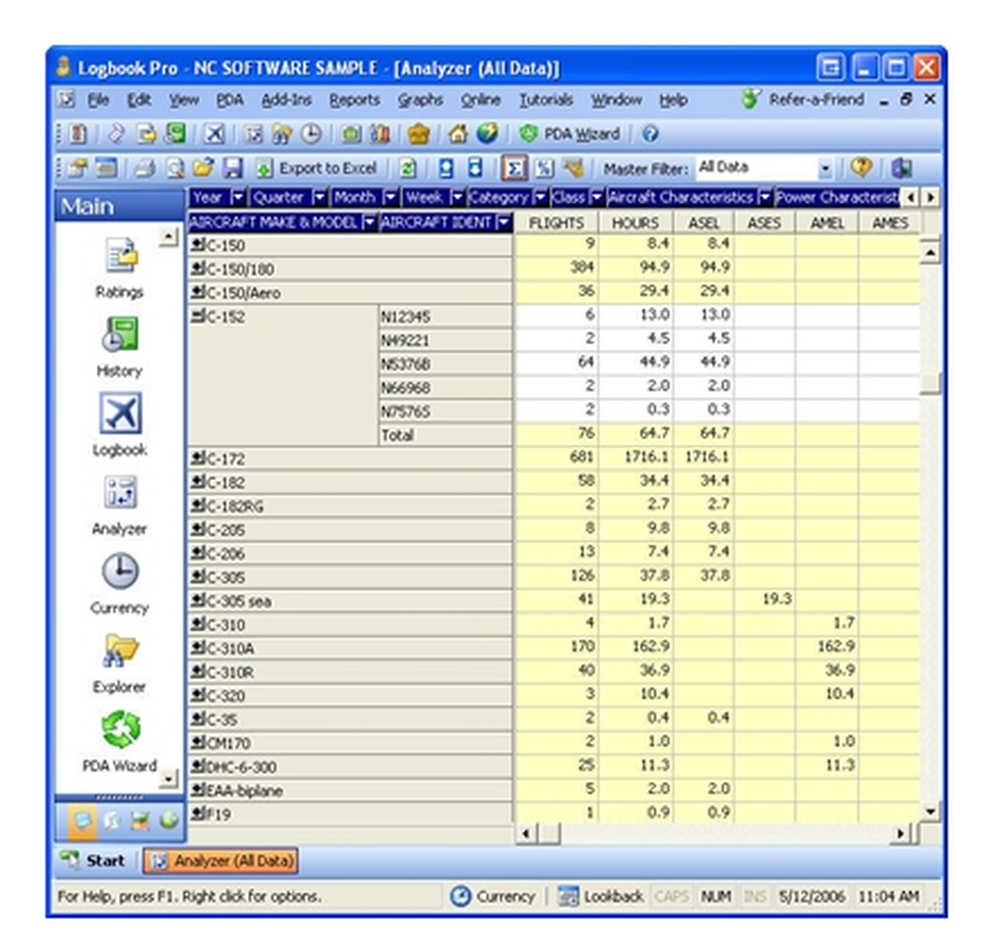The image size is (1000, 936).
Task: Click the Start button
Action: click(93, 861)
